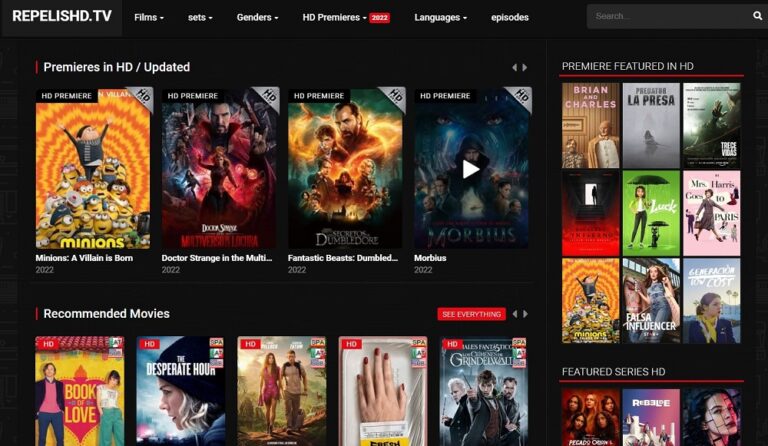Open the Fantastic Beasts Dumbledore poster
This screenshot has height=446, width=768.
[x=345, y=168]
